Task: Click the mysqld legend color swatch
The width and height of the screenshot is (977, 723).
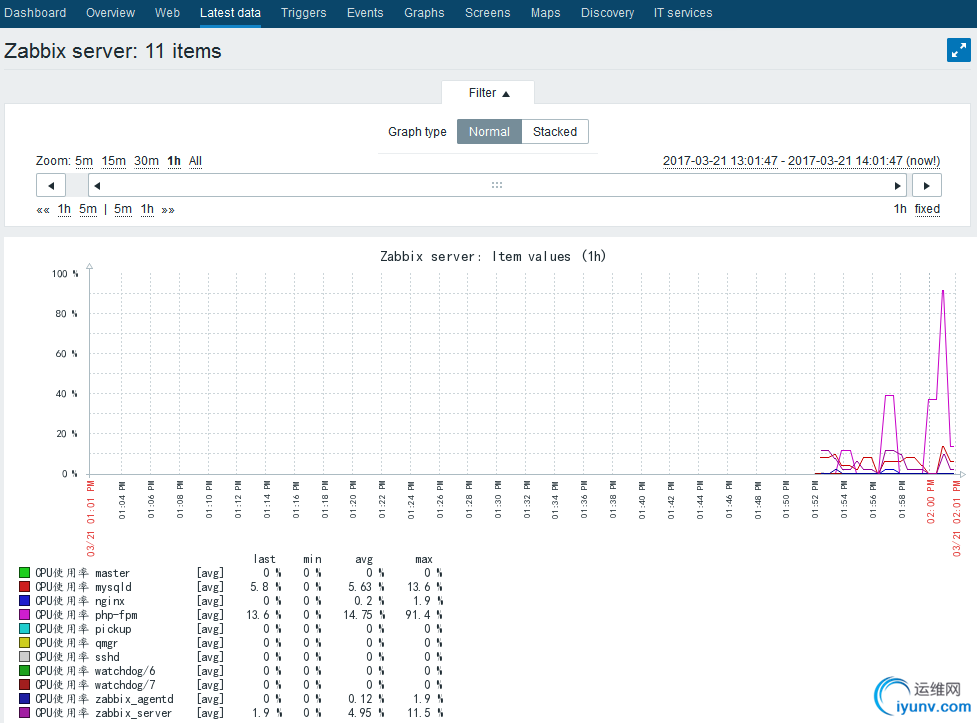Action: click(24, 587)
